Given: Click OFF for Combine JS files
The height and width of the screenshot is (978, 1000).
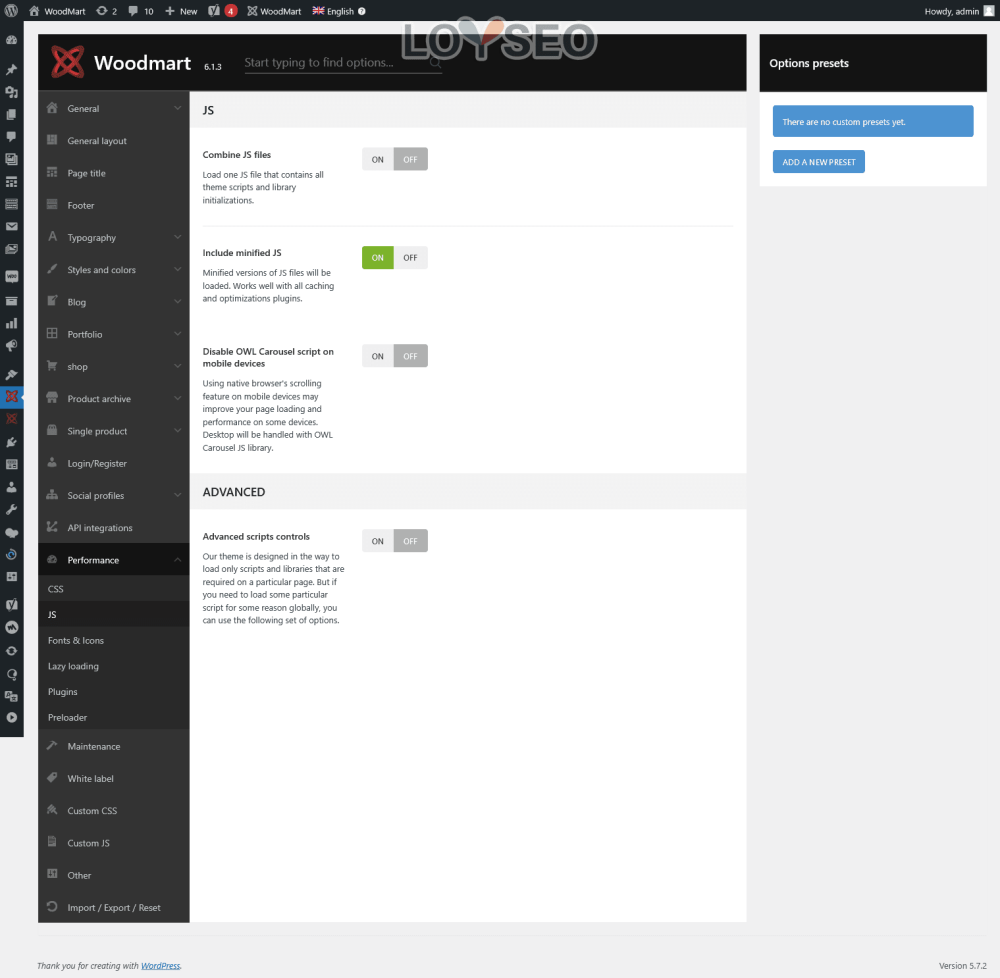Looking at the screenshot, I should point(410,159).
